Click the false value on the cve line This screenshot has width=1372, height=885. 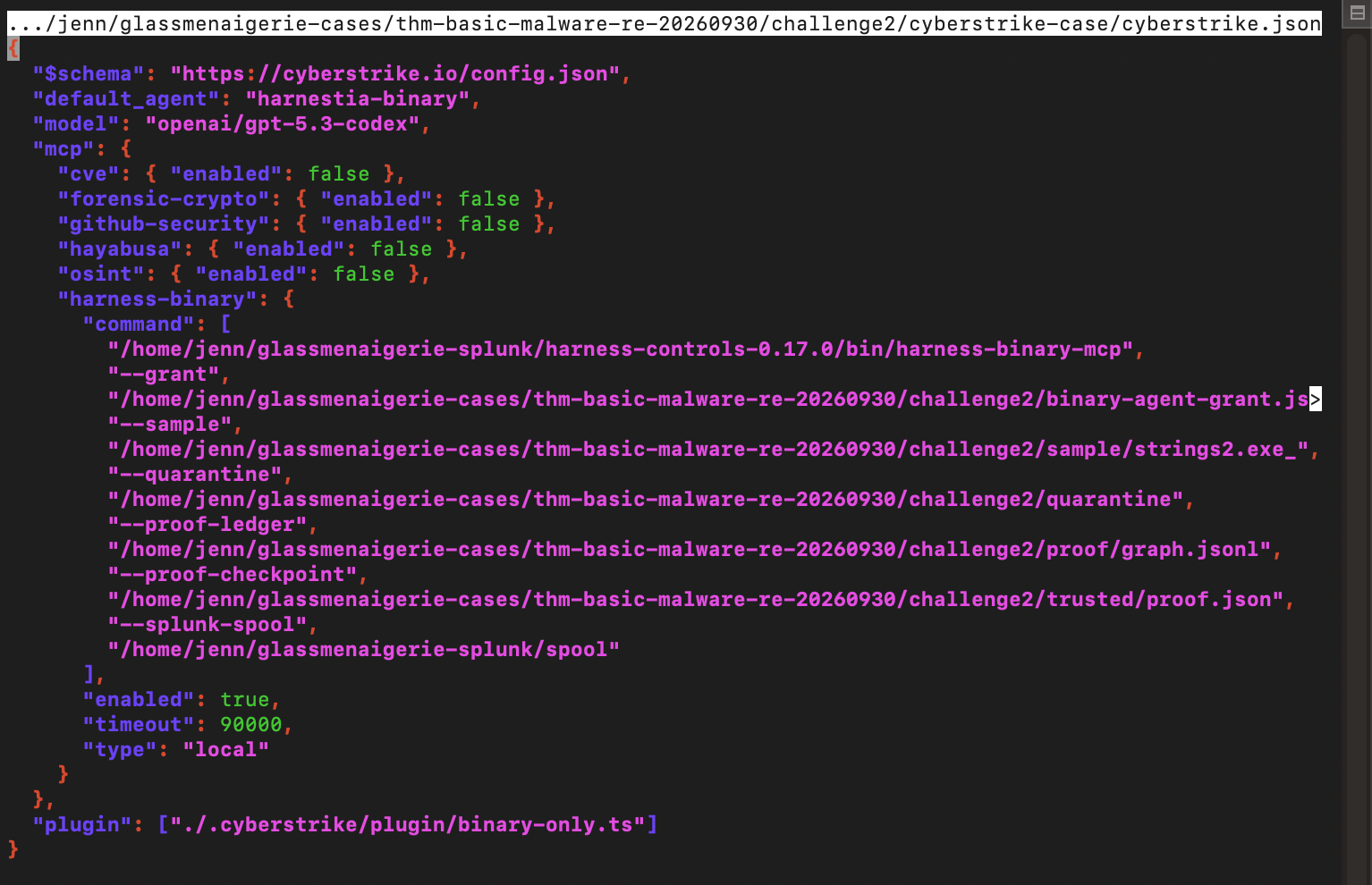pyautogui.click(x=339, y=173)
